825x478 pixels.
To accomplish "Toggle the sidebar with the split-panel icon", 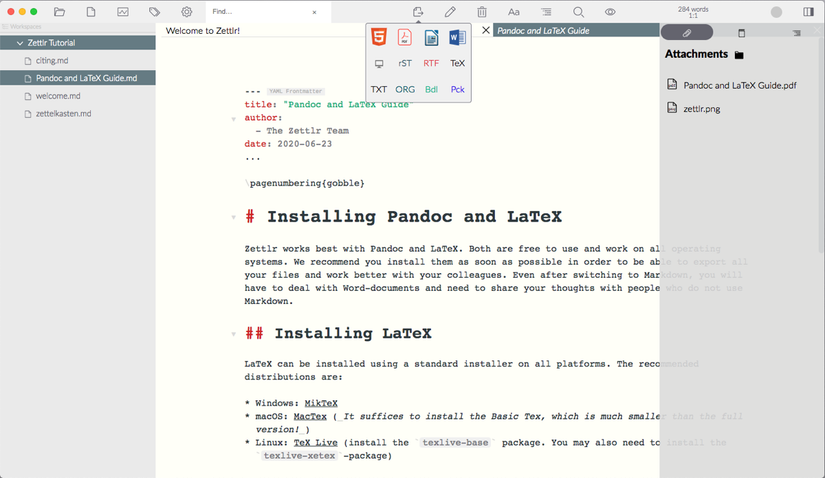I will click(x=809, y=12).
